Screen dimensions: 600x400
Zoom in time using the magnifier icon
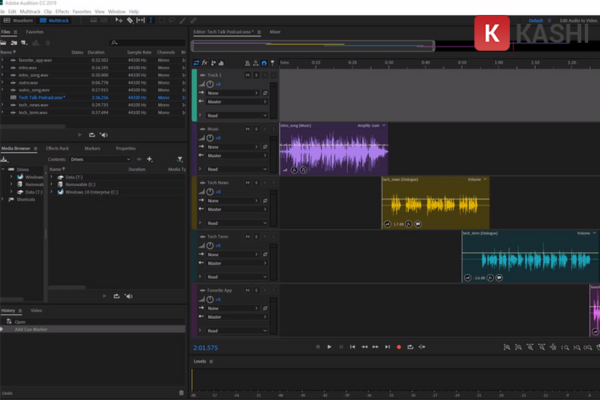point(530,347)
